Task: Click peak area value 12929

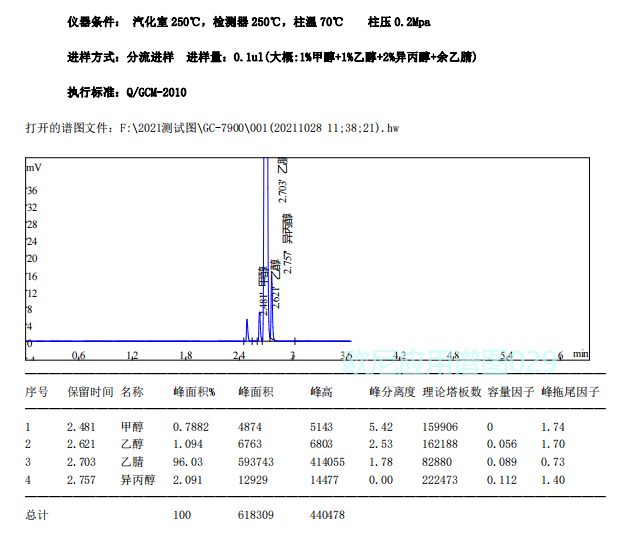Action: [x=253, y=480]
